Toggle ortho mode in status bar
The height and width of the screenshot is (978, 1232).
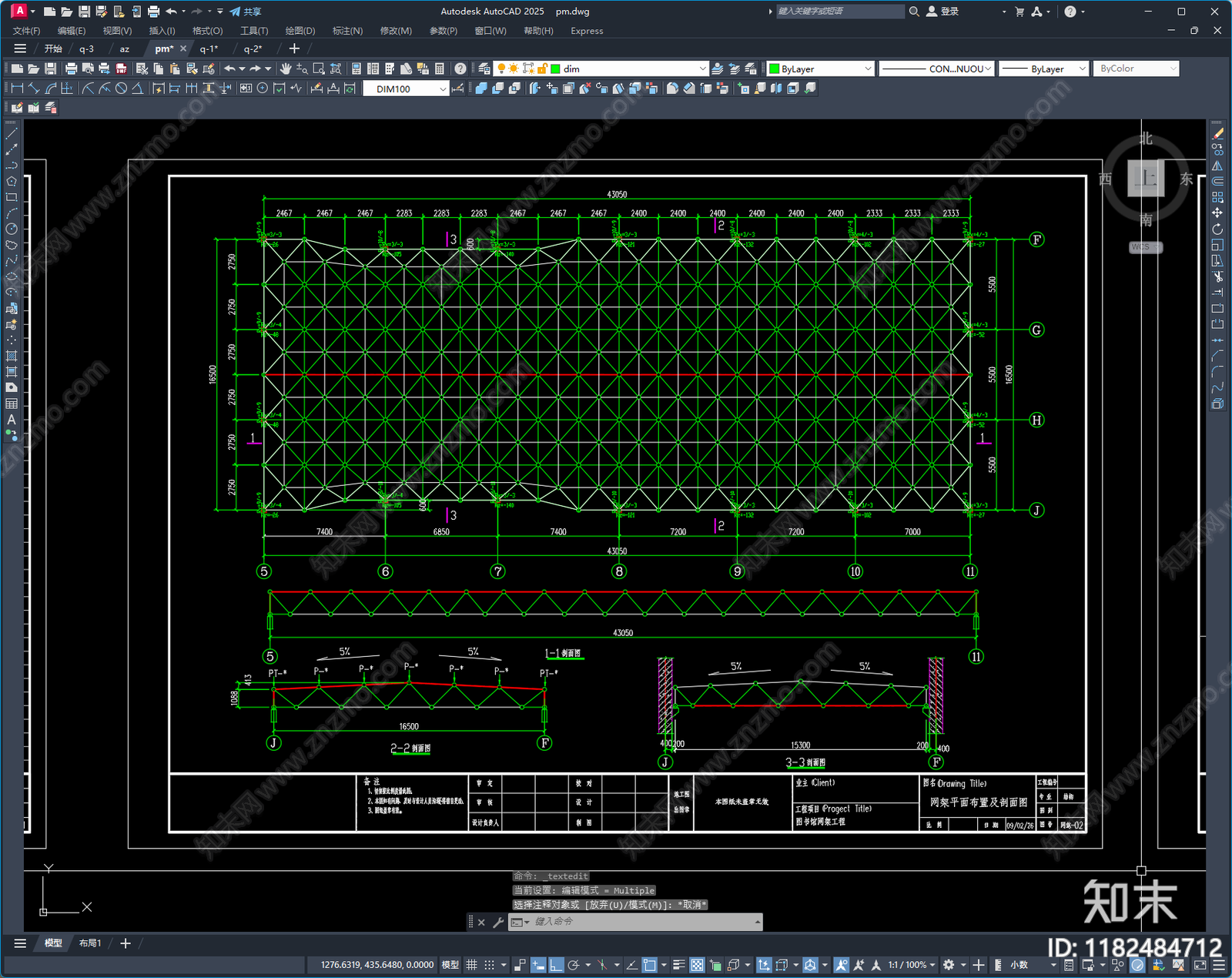tap(555, 965)
